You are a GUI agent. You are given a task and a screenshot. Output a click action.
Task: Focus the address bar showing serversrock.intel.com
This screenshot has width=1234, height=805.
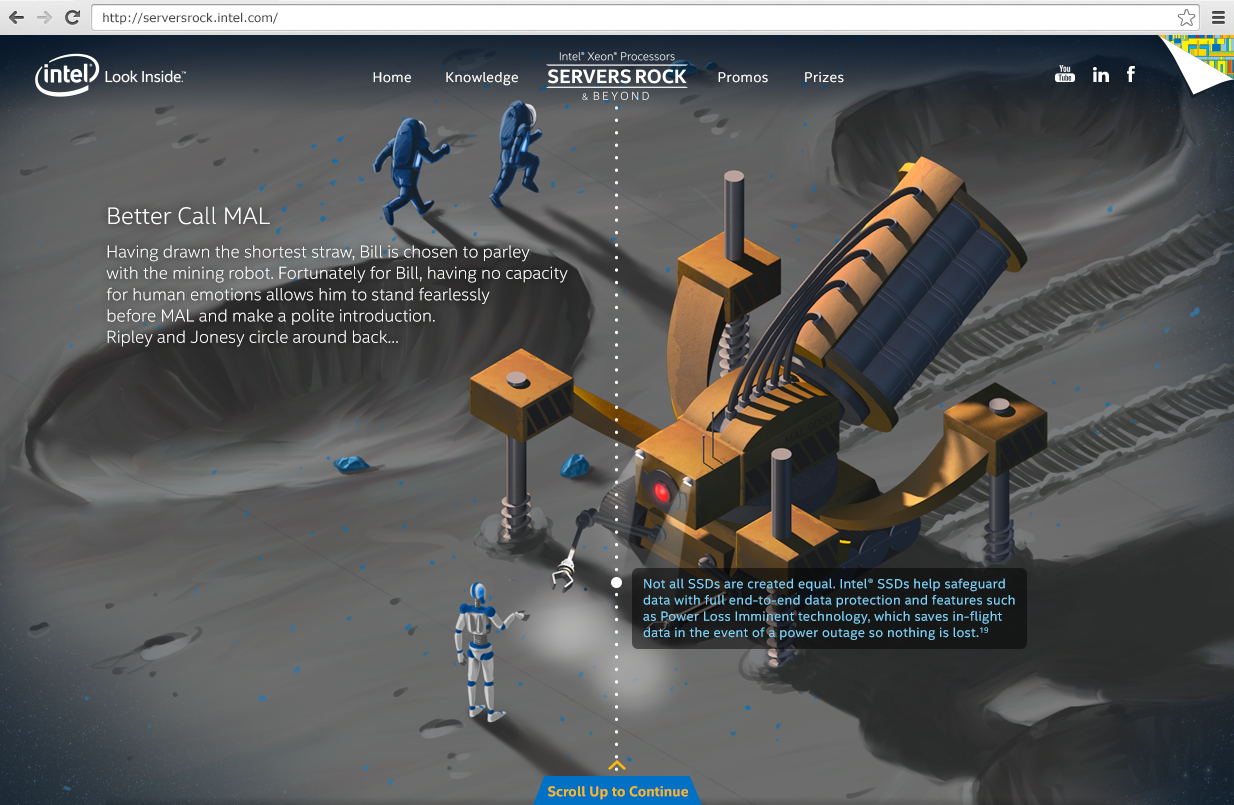[x=645, y=17]
